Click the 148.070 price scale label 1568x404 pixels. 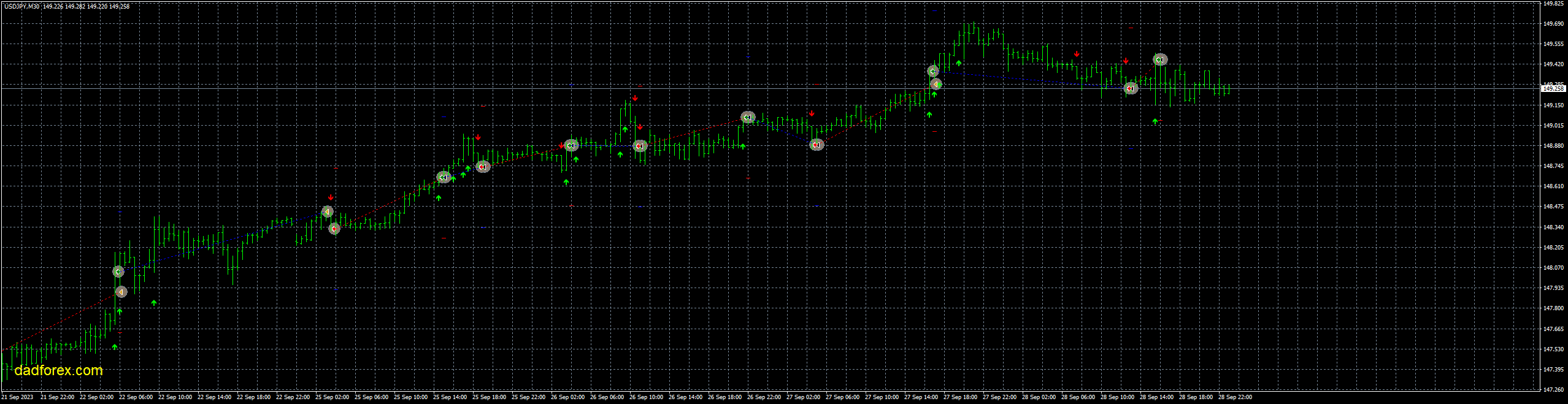click(x=1553, y=268)
